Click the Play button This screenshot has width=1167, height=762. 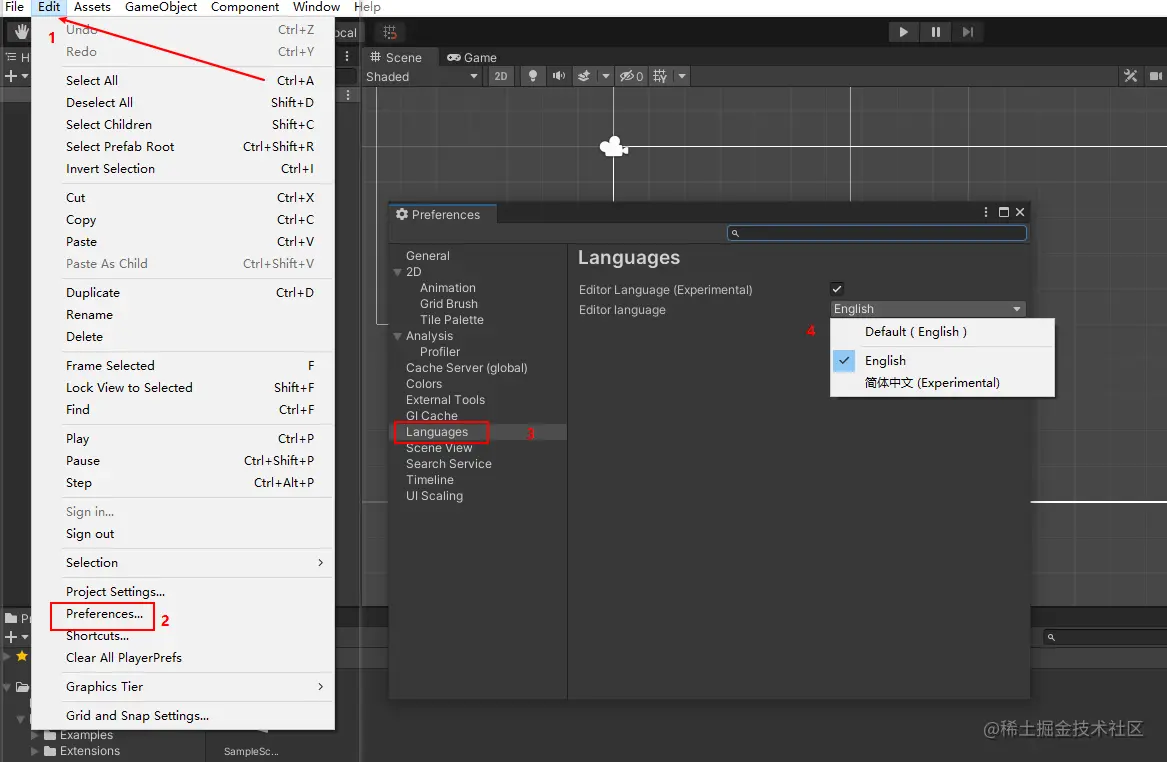pos(904,32)
